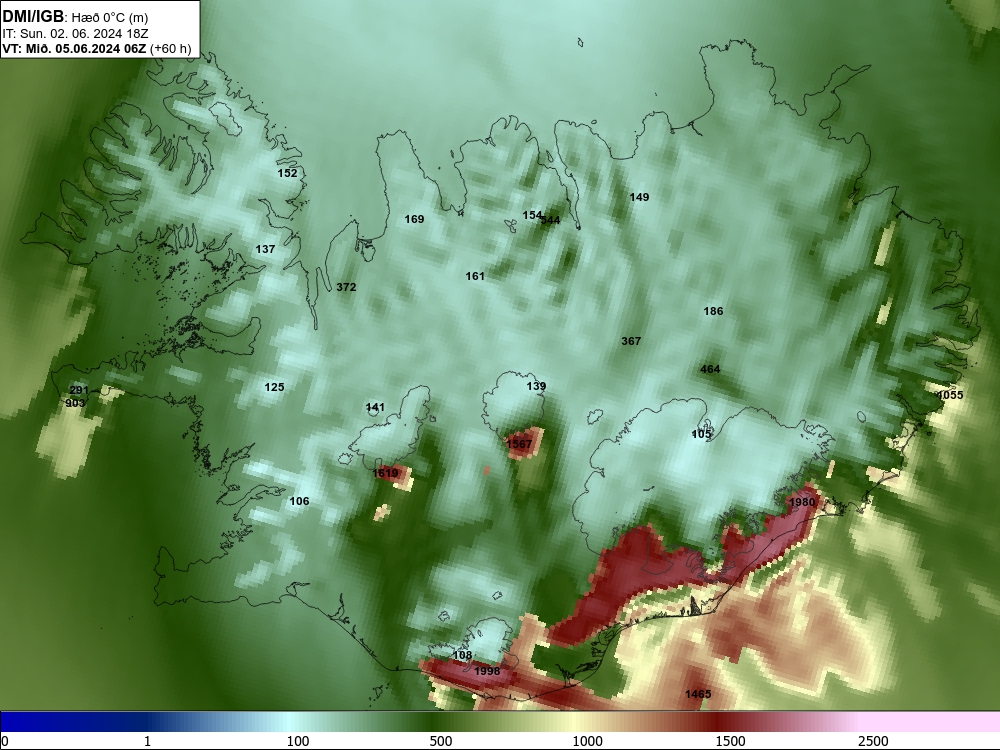Click the valid time line "VT: Mið. 05.06.2024 06Z"
This screenshot has height=750, width=1000.
pos(74,49)
